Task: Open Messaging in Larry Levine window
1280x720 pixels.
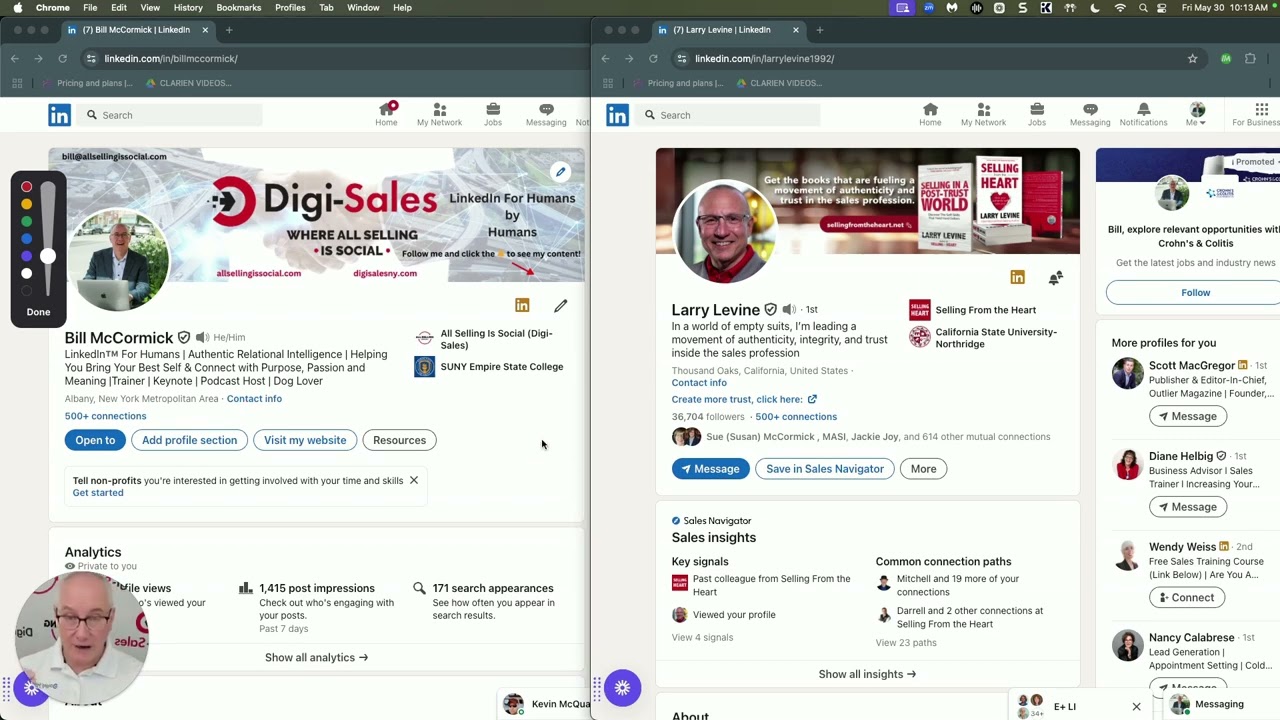Action: (1090, 114)
